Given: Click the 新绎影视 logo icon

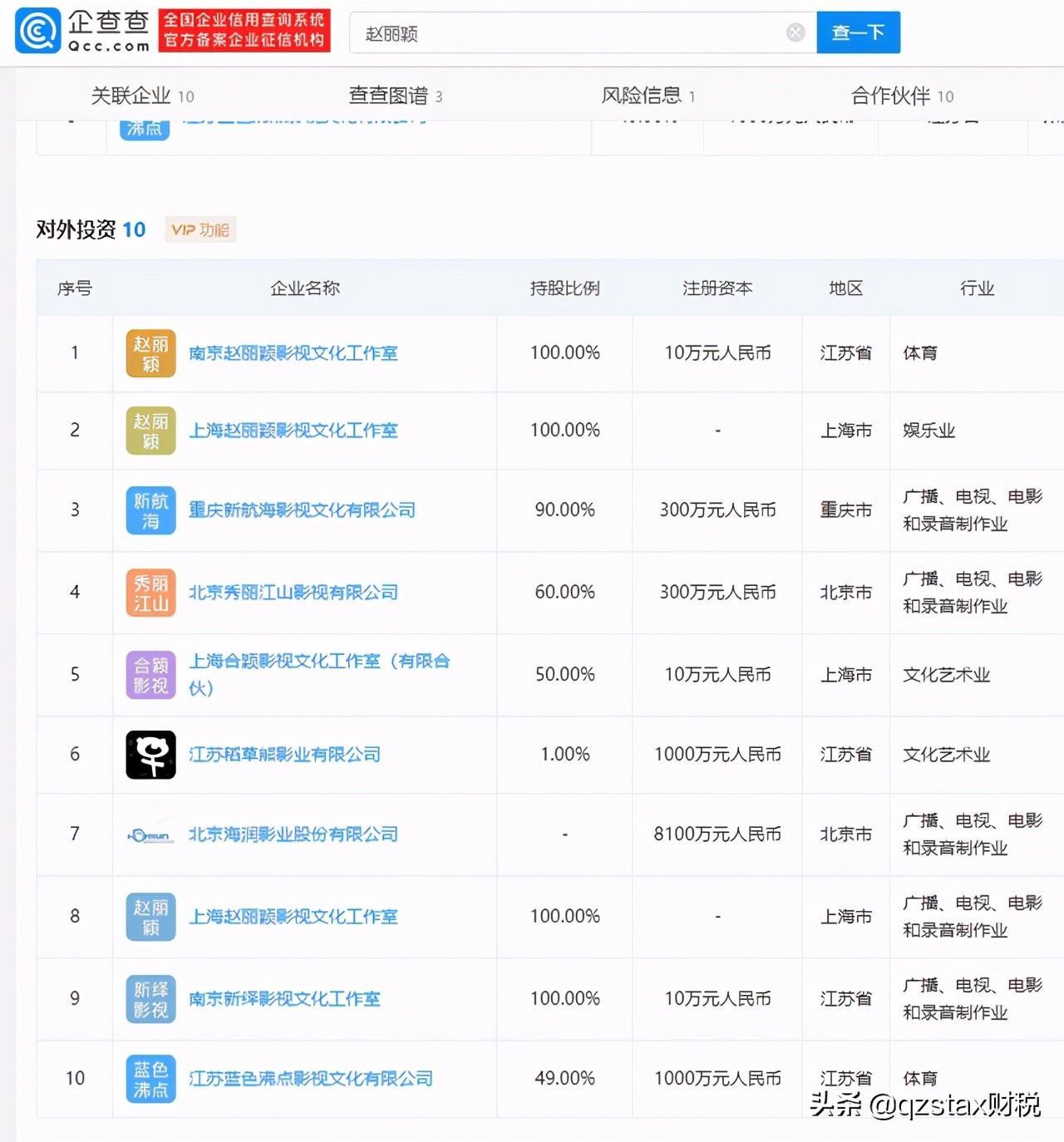Looking at the screenshot, I should 150,999.
